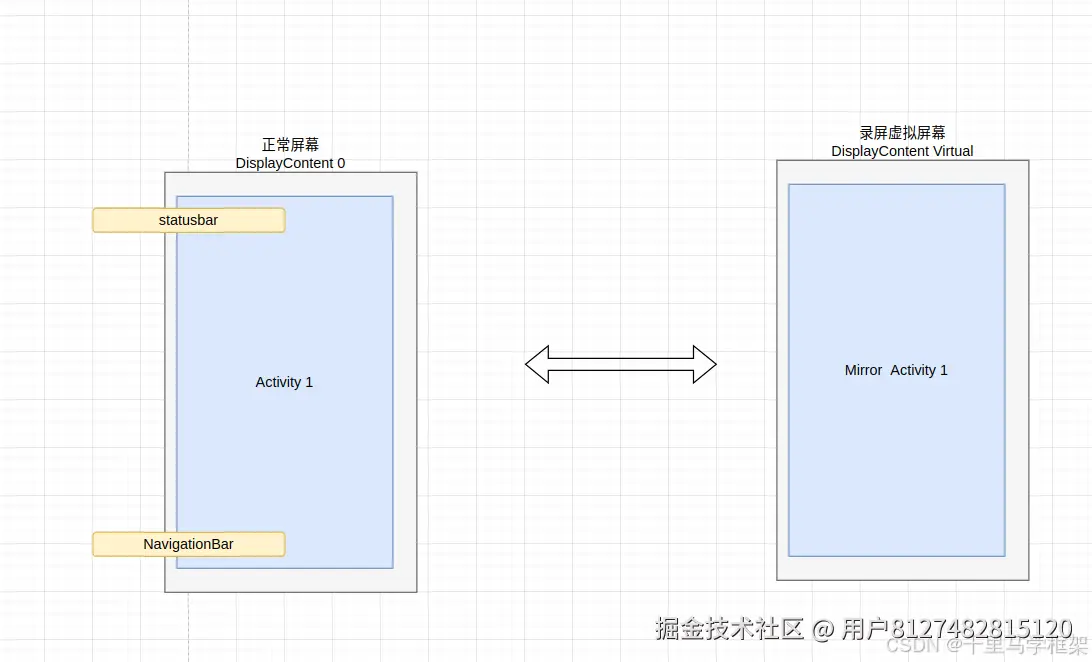Select the statusbar yellow label box

(x=188, y=220)
